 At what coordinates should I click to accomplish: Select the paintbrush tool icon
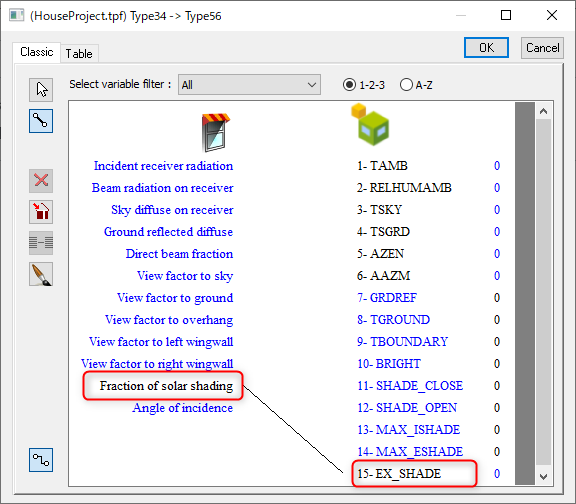41,274
